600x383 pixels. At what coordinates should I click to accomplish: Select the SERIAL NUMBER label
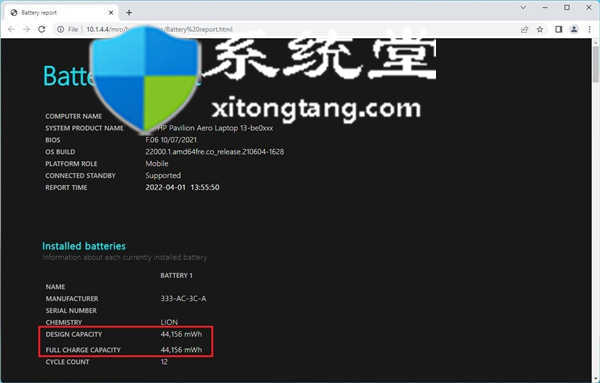coord(71,310)
